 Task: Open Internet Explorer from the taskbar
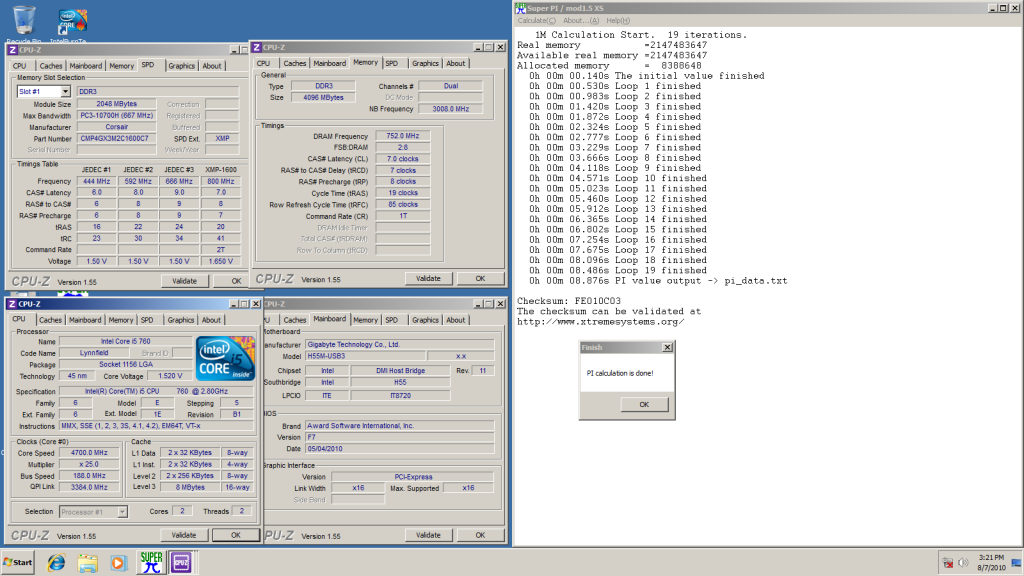54,562
